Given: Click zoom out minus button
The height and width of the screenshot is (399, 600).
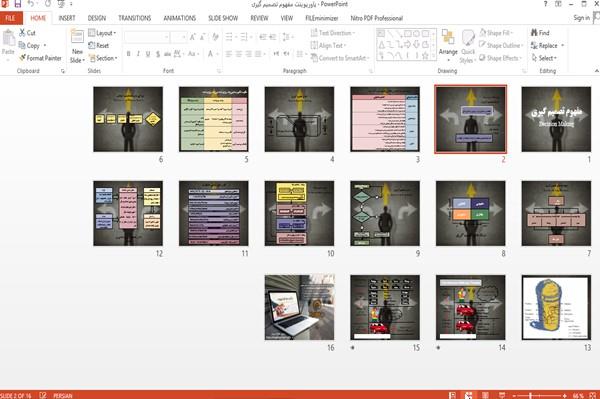Looking at the screenshot, I should [x=514, y=395].
